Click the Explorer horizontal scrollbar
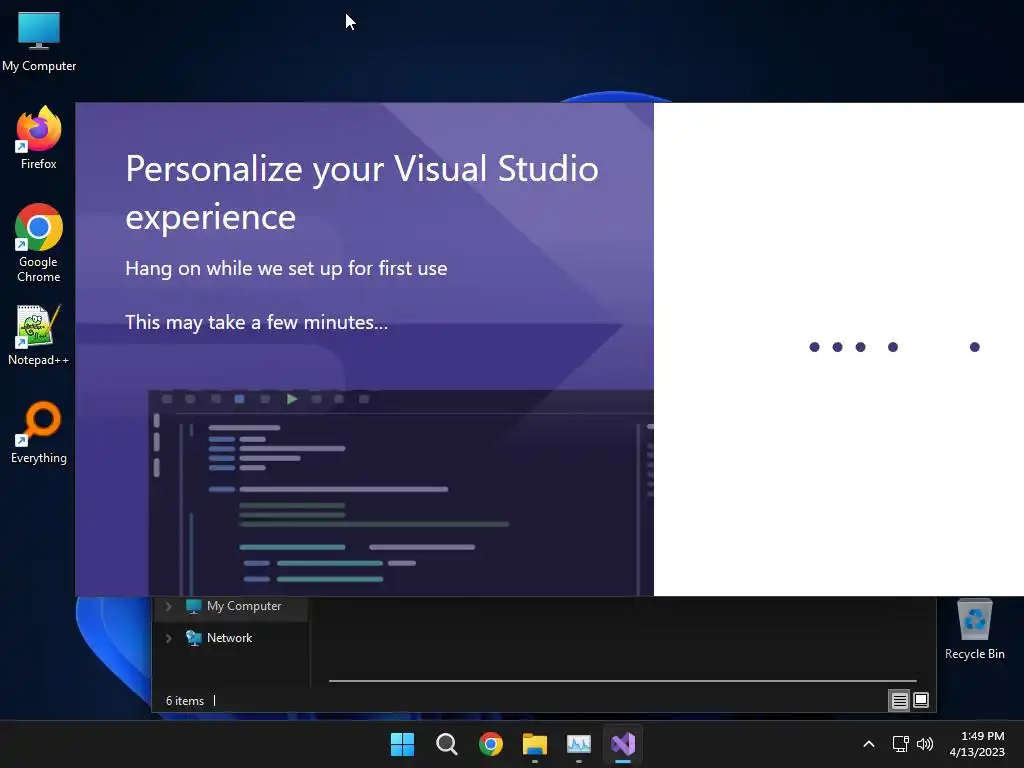 622,680
